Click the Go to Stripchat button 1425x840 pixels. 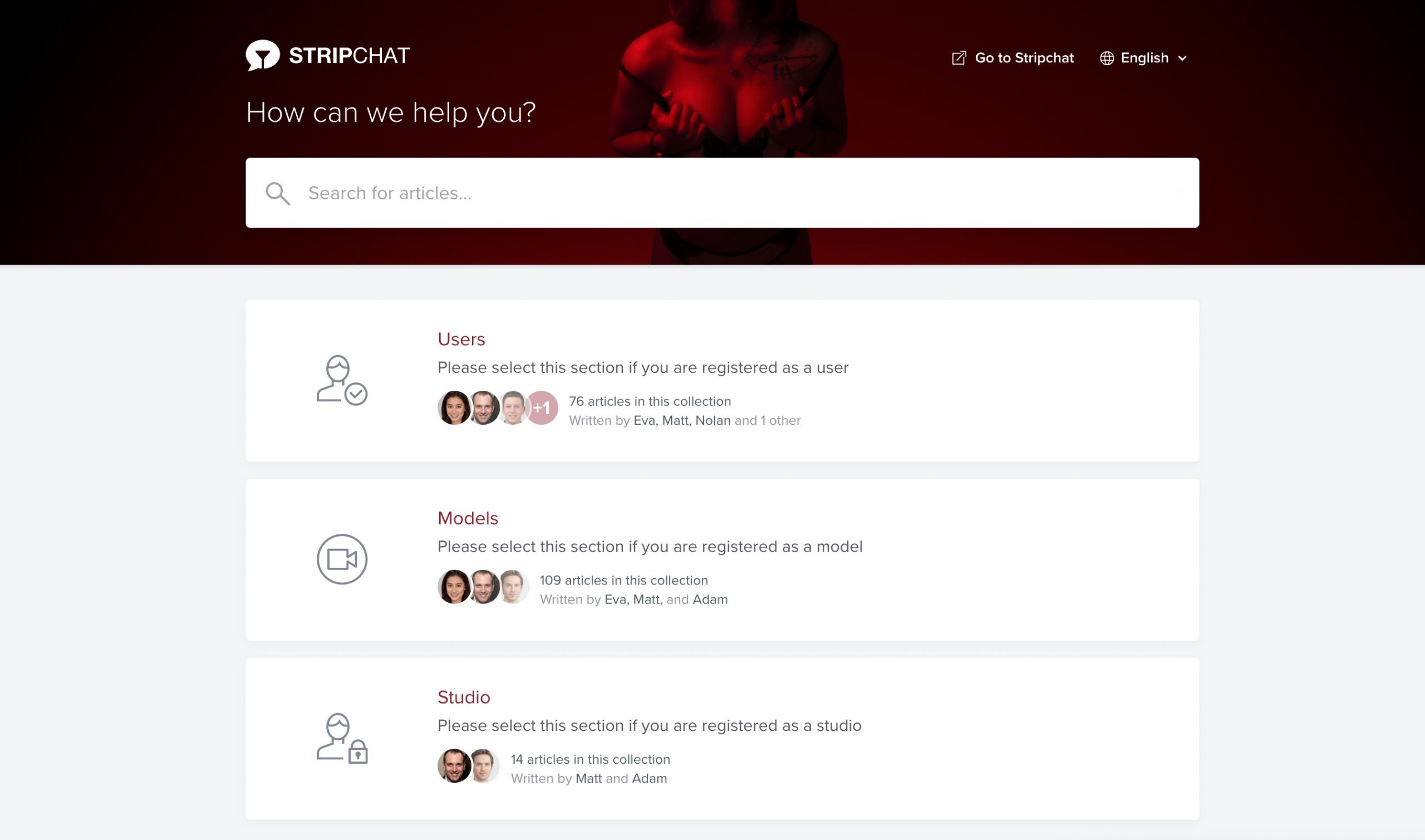pyautogui.click(x=1013, y=57)
